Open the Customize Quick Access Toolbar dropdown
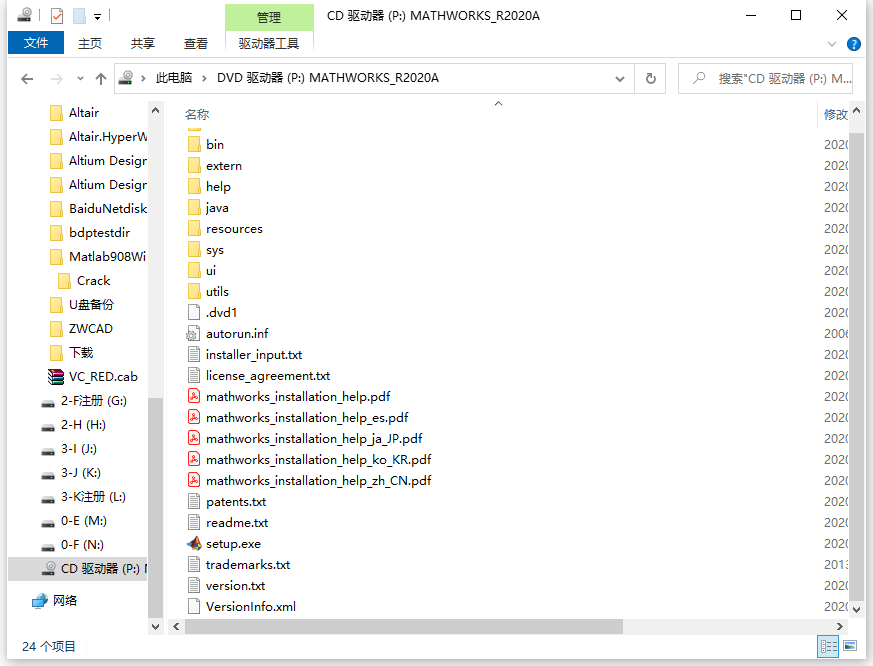The width and height of the screenshot is (873, 666). 97,17
